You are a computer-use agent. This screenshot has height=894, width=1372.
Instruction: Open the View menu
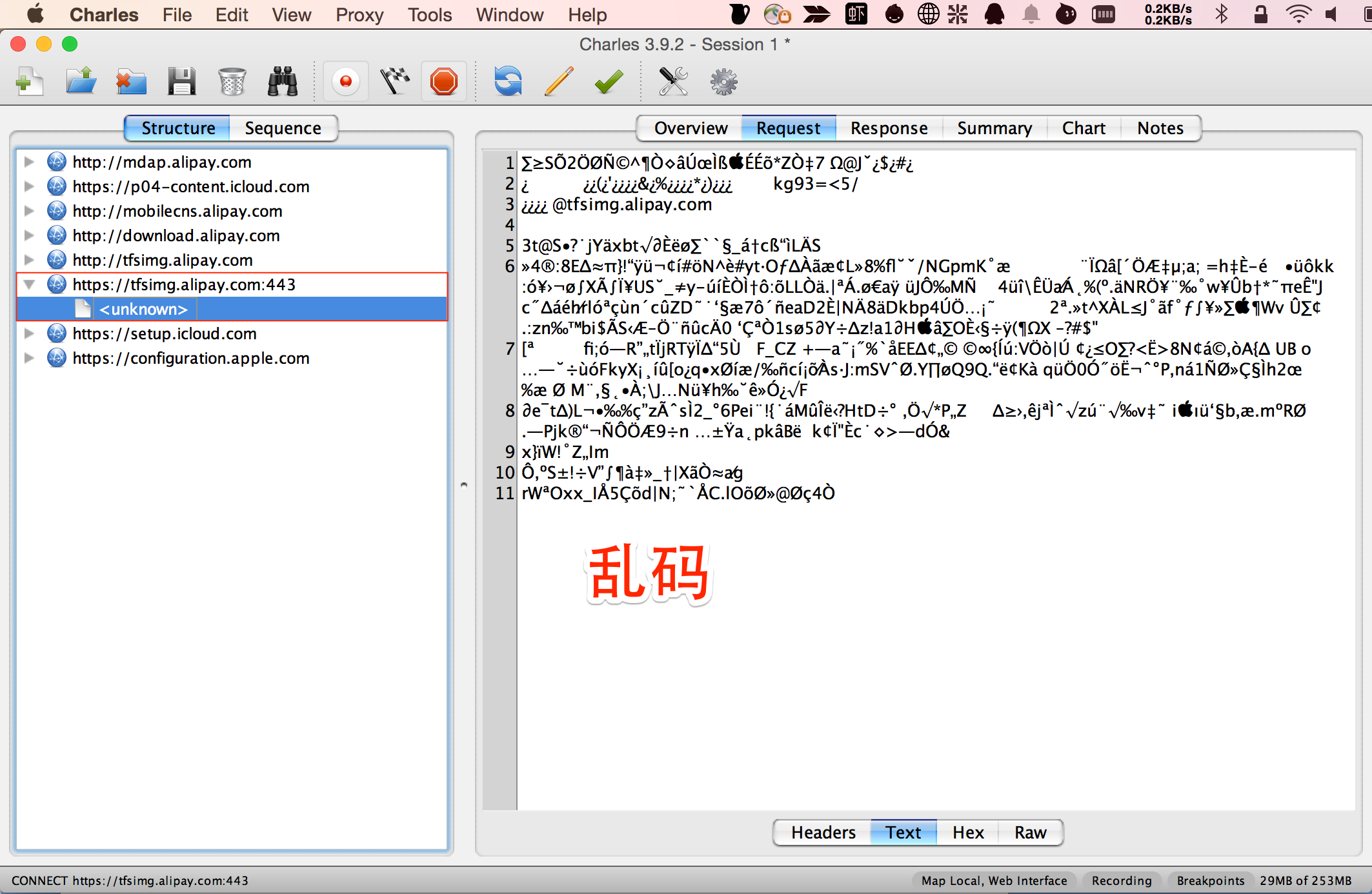(x=291, y=14)
